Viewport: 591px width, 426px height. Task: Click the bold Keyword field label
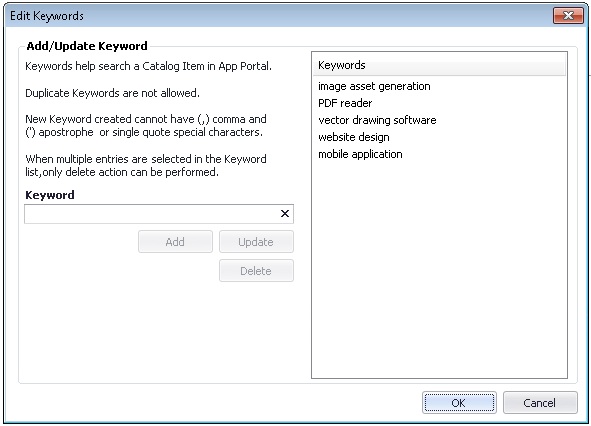click(x=50, y=195)
